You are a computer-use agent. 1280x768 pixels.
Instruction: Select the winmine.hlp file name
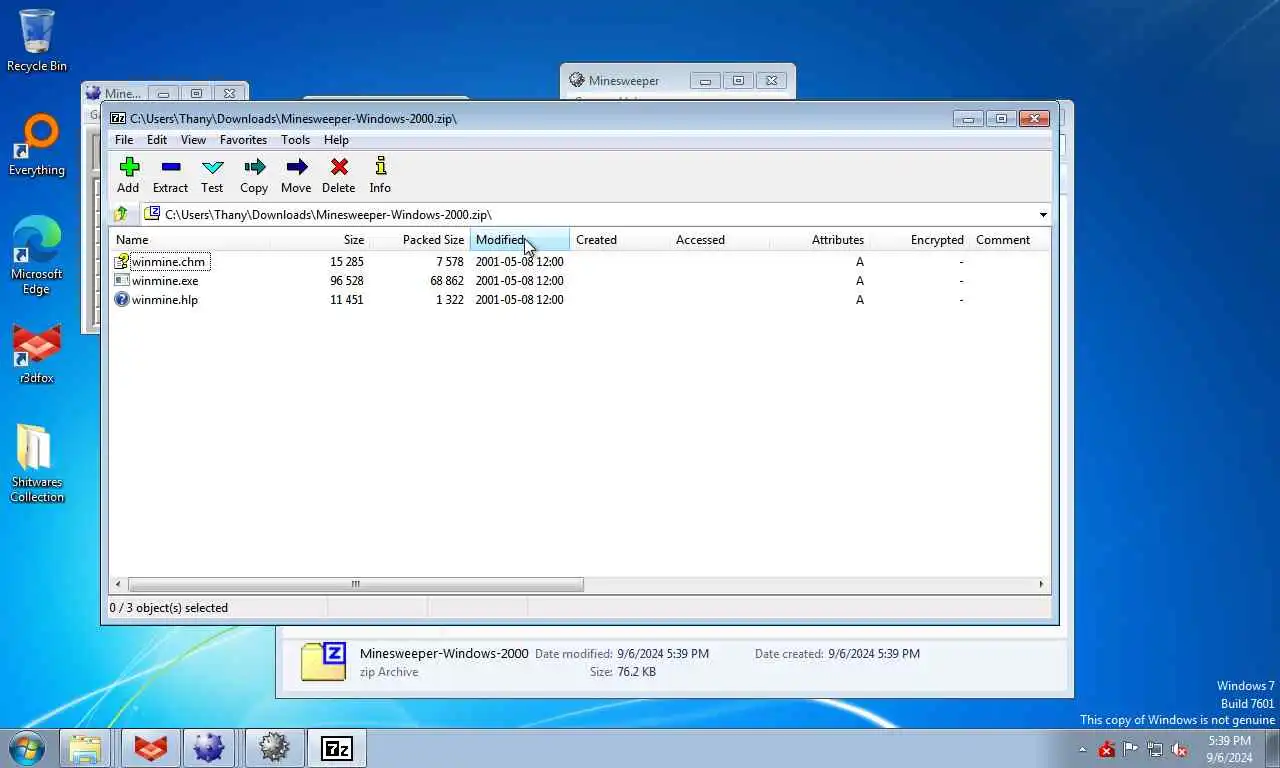[165, 300]
